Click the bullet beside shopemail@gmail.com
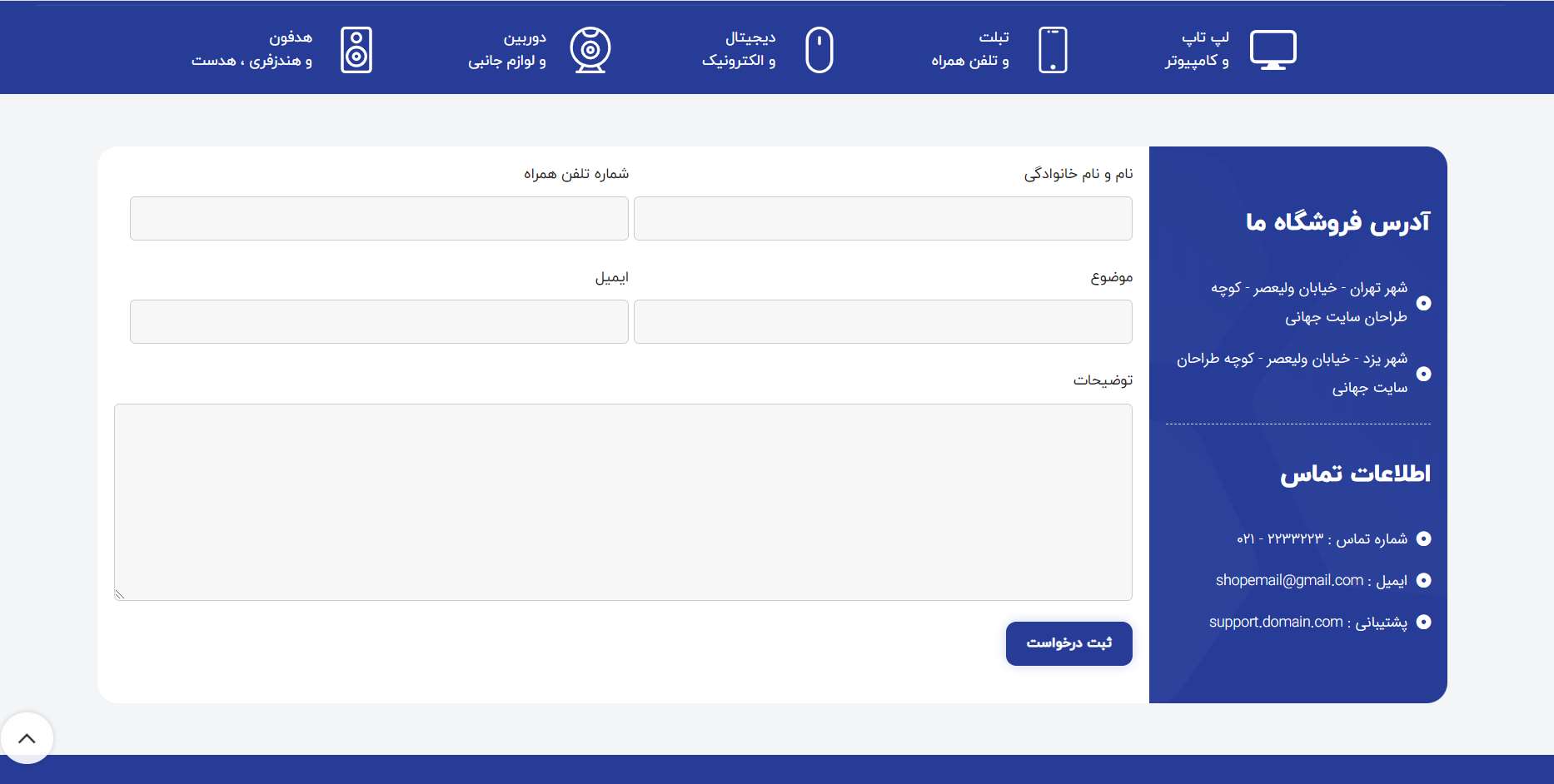The image size is (1554, 784). tap(1424, 580)
